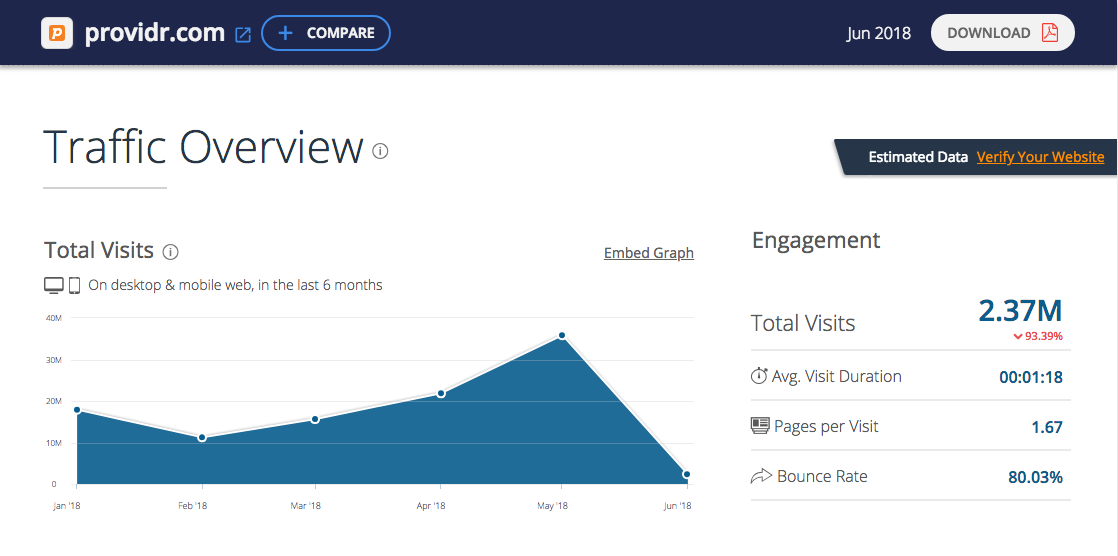Select the May '18 peak data point
1118x556 pixels.
(562, 336)
